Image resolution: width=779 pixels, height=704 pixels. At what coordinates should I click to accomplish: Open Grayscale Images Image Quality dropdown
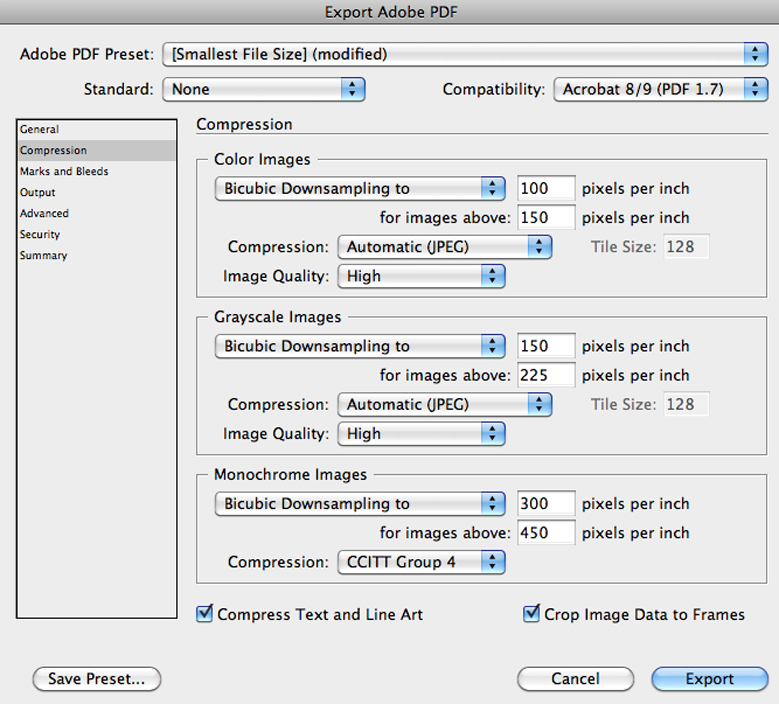(x=421, y=434)
